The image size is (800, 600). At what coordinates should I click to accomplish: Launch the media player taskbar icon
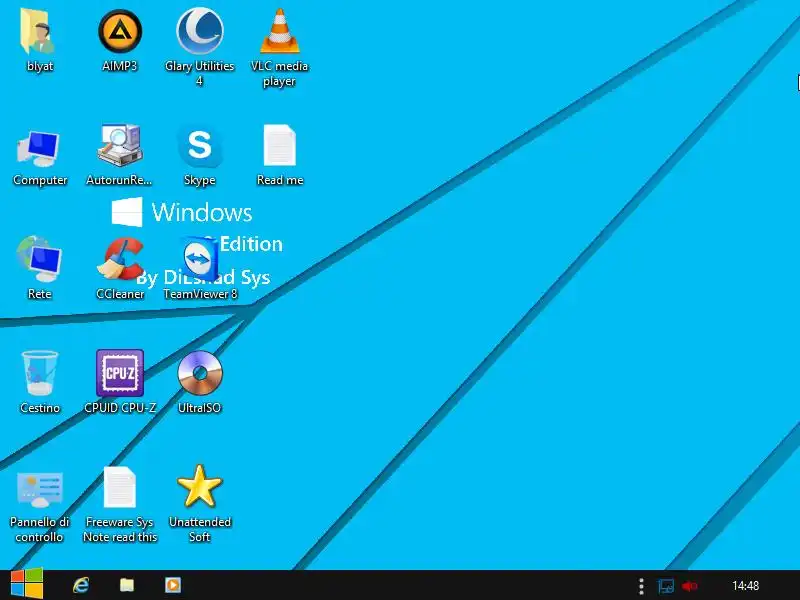173,585
